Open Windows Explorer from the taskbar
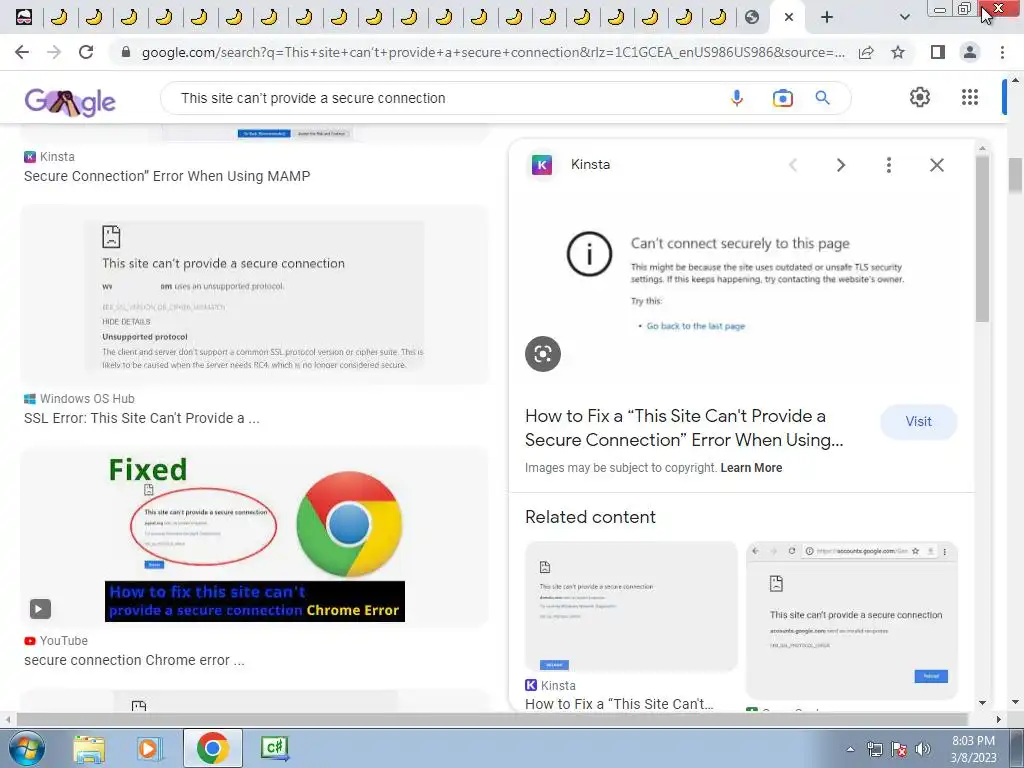The width and height of the screenshot is (1024, 768). tap(89, 748)
